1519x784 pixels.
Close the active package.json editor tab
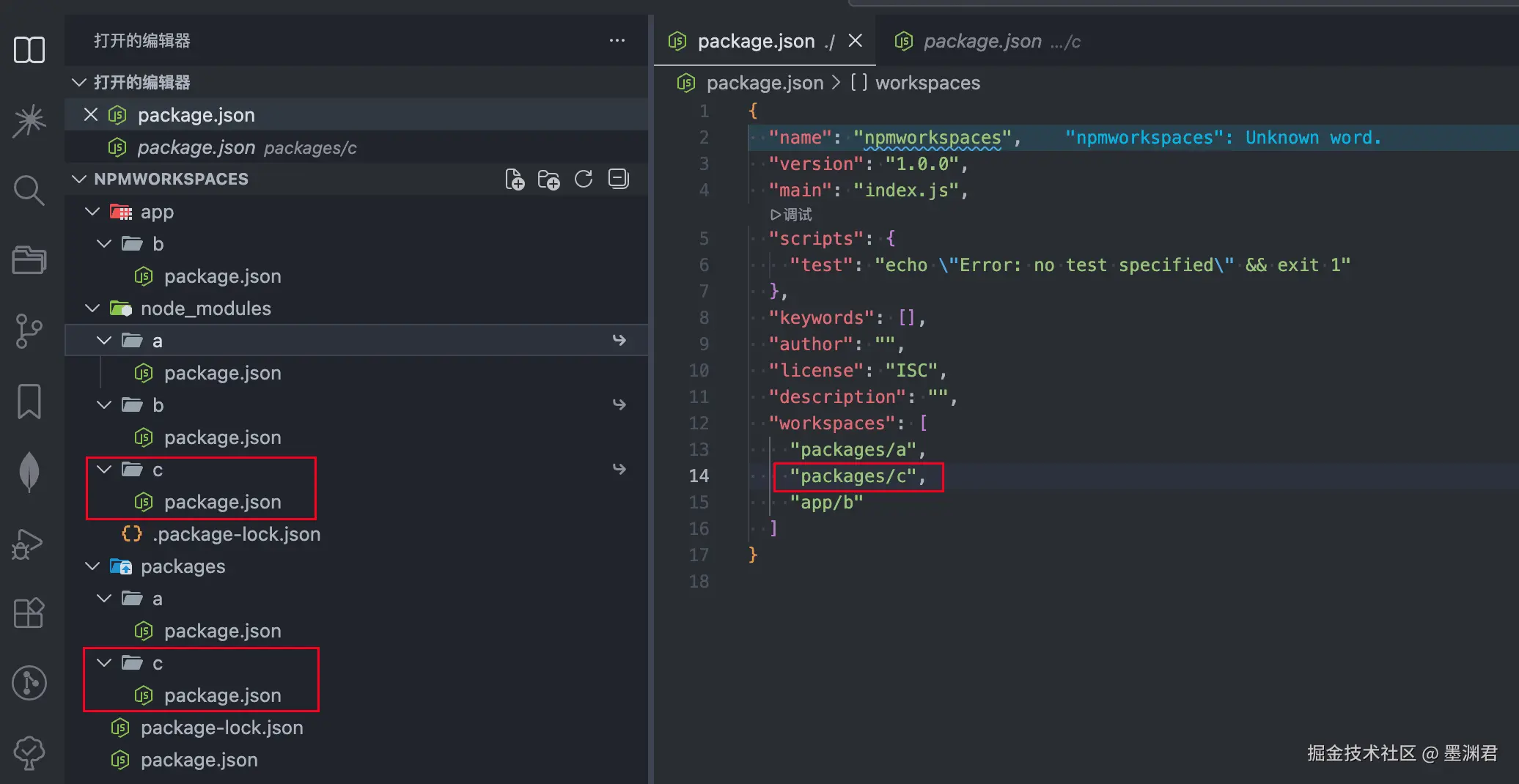[855, 41]
